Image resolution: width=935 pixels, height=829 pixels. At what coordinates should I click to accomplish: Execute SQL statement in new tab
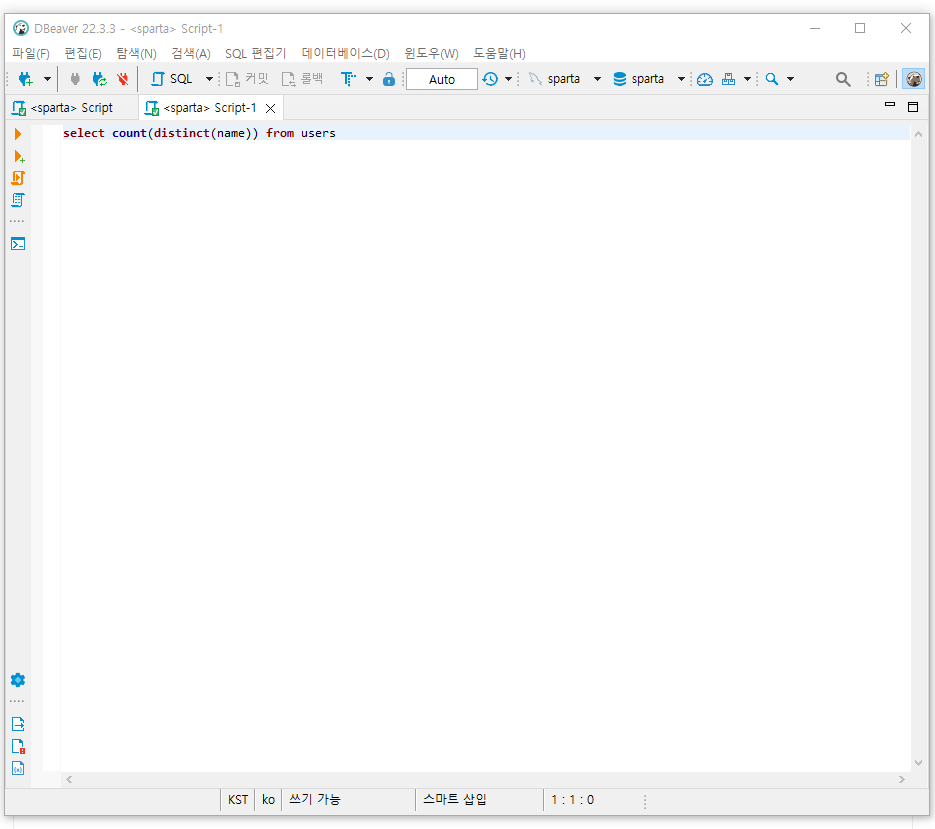(18, 157)
